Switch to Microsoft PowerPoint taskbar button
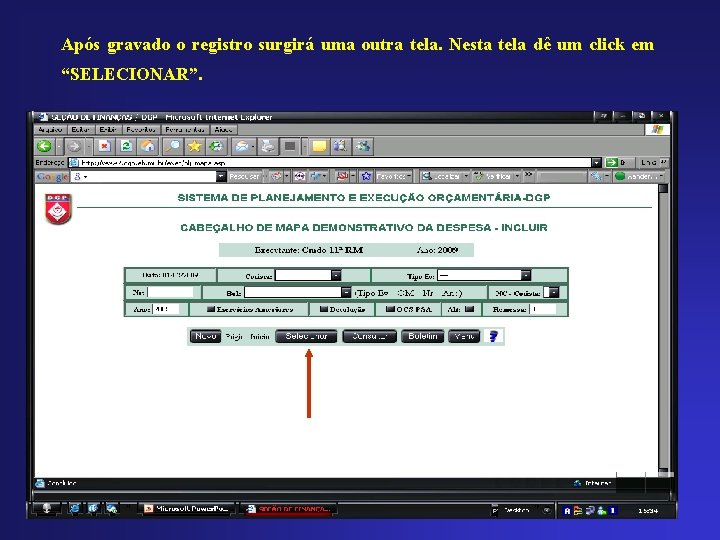The width and height of the screenshot is (720, 540). 186,509
